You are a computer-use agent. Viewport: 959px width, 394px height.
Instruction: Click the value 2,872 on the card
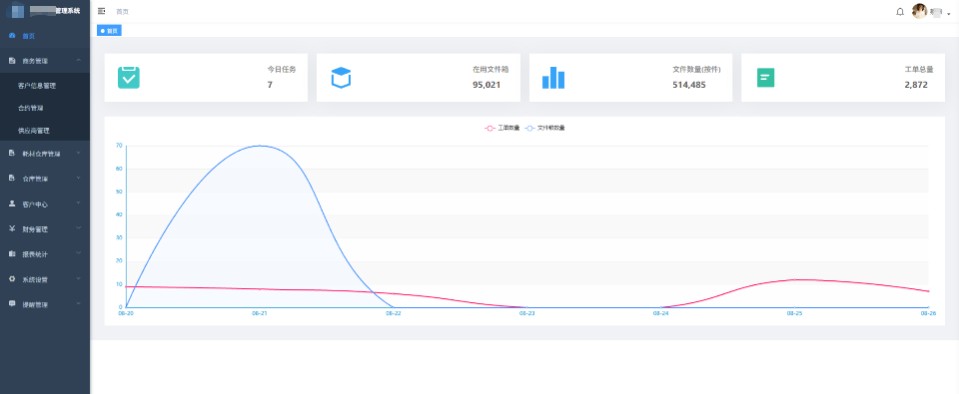916,84
